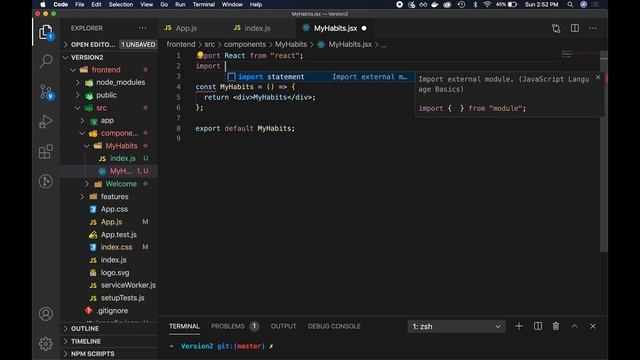Click the frontend breadcrumb
The height and width of the screenshot is (360, 640).
click(181, 44)
